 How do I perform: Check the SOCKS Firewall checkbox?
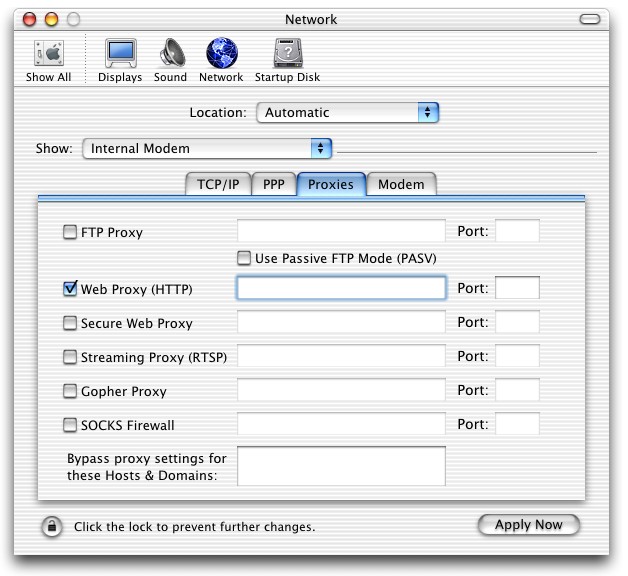point(70,425)
